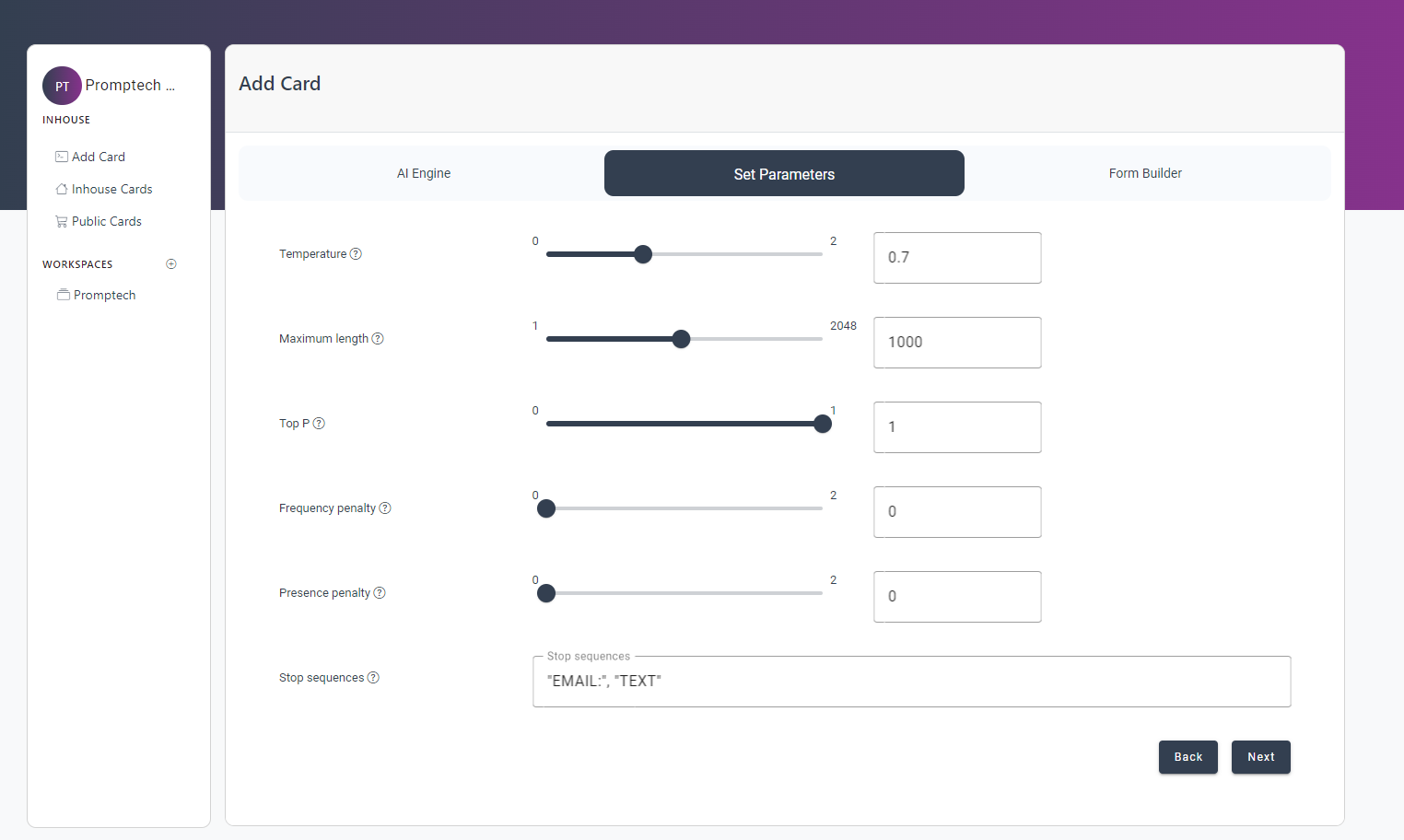Click the Frequency penalty slider handle
1404x840 pixels.
click(x=546, y=508)
